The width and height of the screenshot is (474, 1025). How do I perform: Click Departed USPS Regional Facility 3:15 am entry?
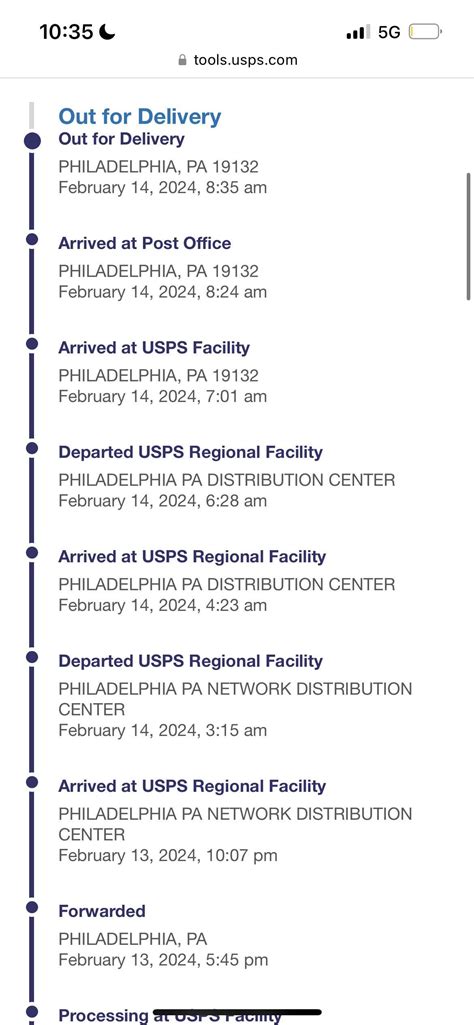point(235,696)
